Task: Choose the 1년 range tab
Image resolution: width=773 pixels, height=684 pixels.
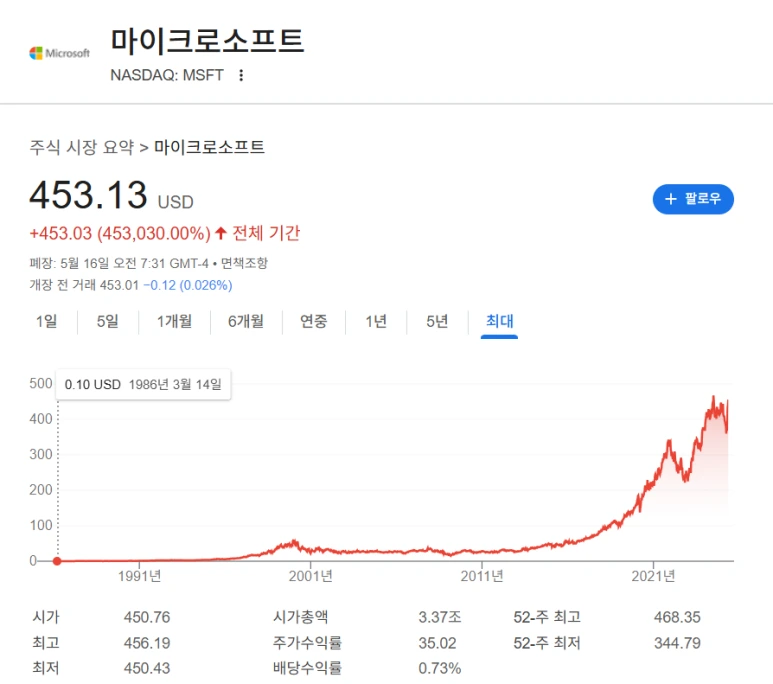Action: click(376, 322)
